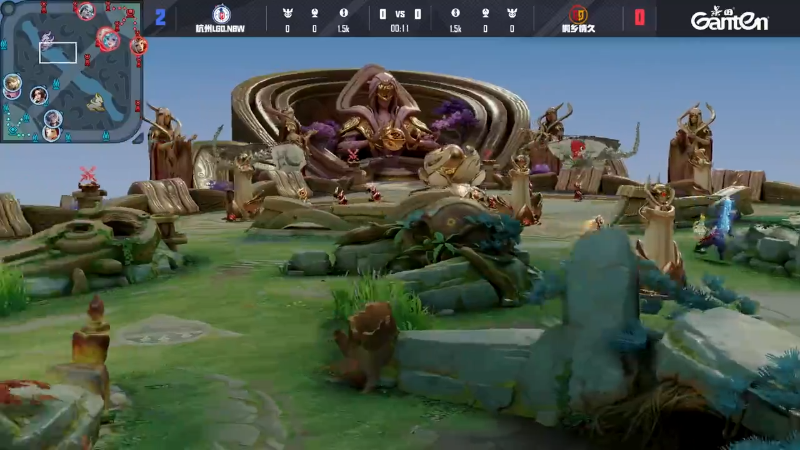The height and width of the screenshot is (450, 800).
Task: Click the white camera viewport box on minimap
Action: (x=58, y=53)
